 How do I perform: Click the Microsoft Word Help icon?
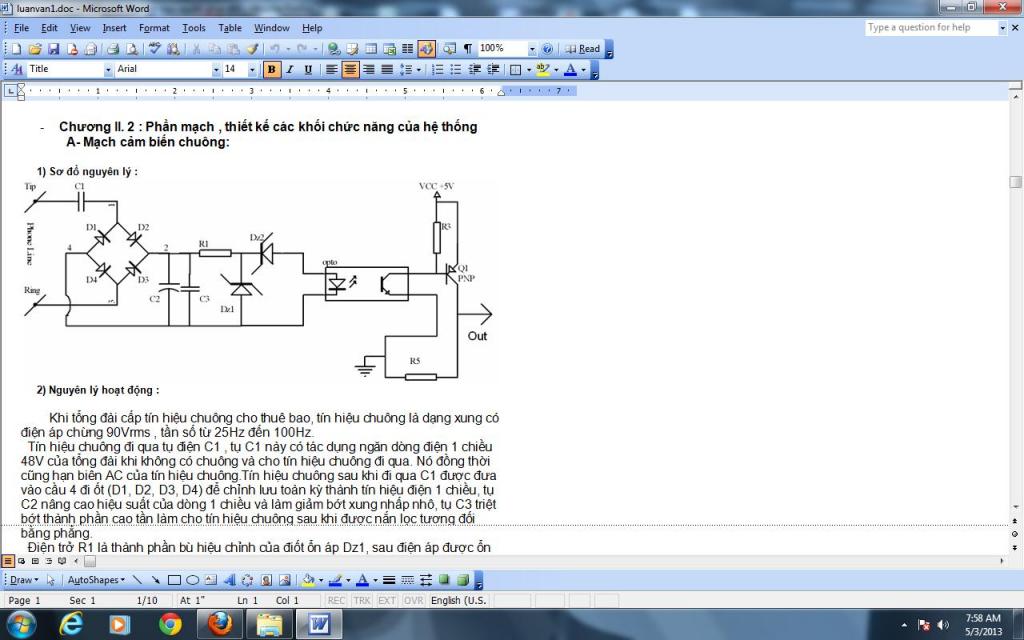click(547, 49)
